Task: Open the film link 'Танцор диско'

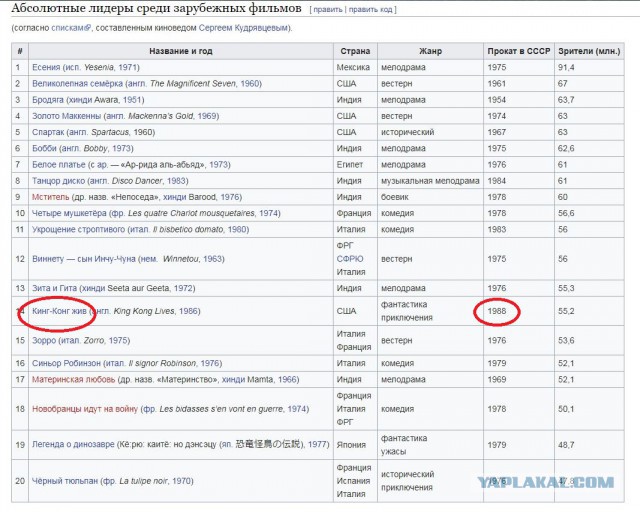Action: pyautogui.click(x=59, y=181)
